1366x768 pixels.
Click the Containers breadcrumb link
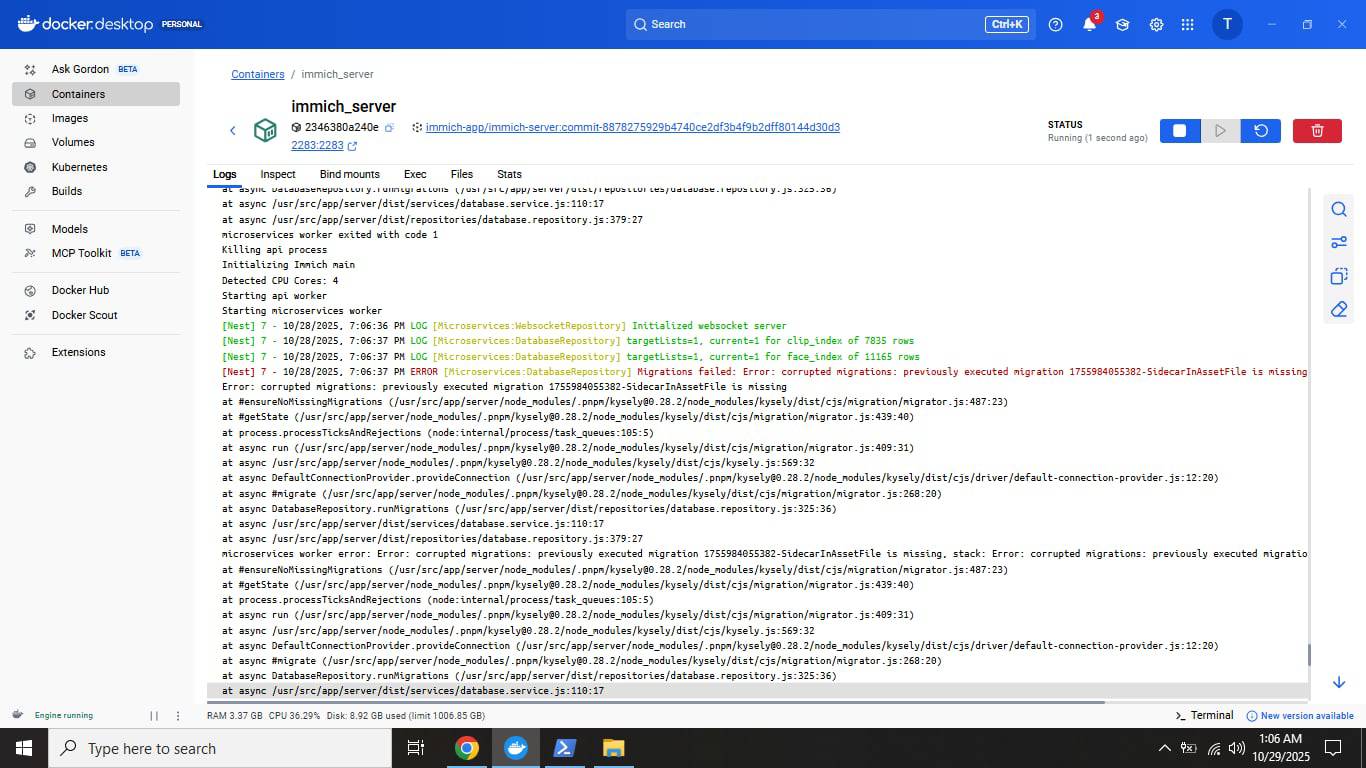(x=258, y=74)
